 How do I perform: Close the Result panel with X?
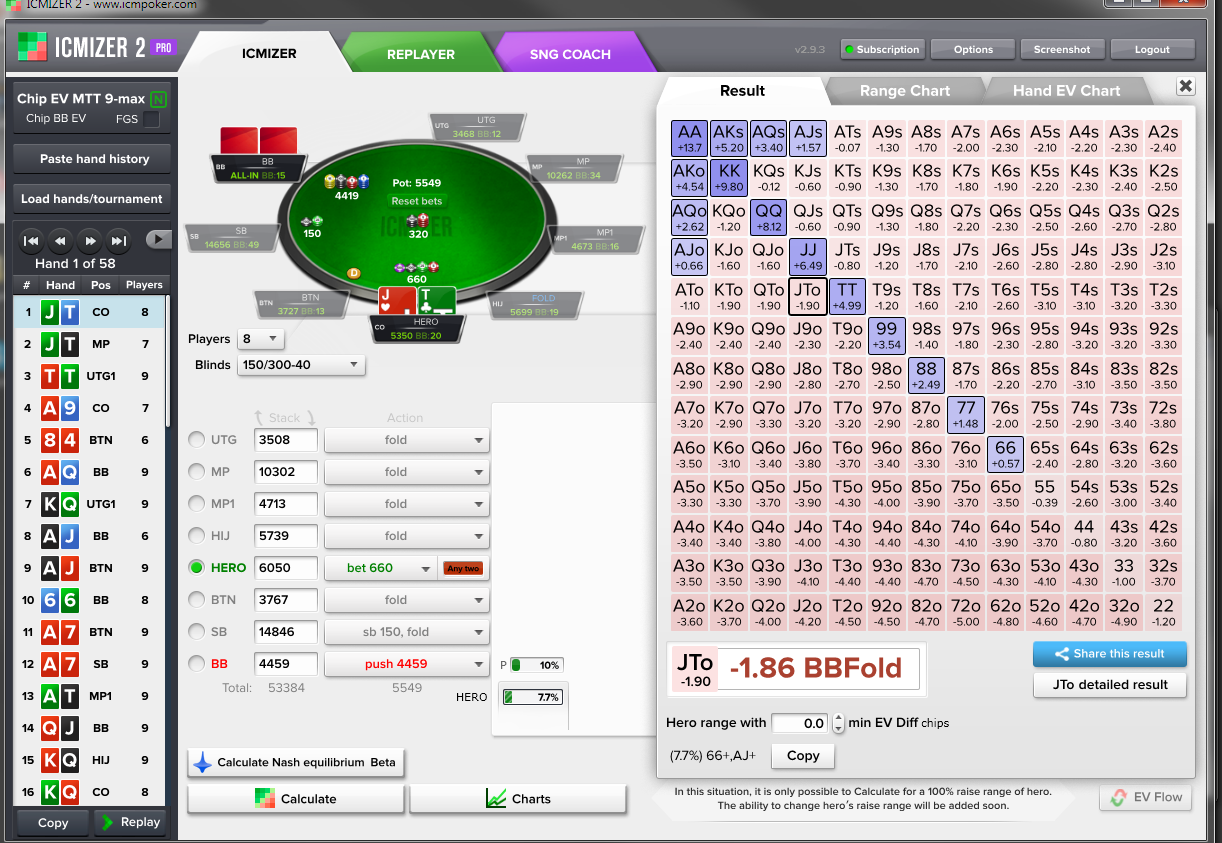pos(1185,87)
